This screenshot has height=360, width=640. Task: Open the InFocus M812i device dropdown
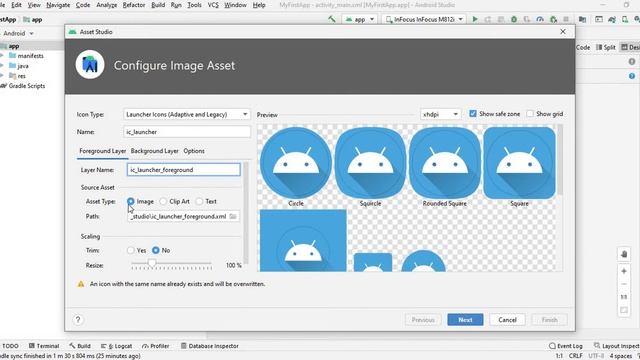coord(424,19)
